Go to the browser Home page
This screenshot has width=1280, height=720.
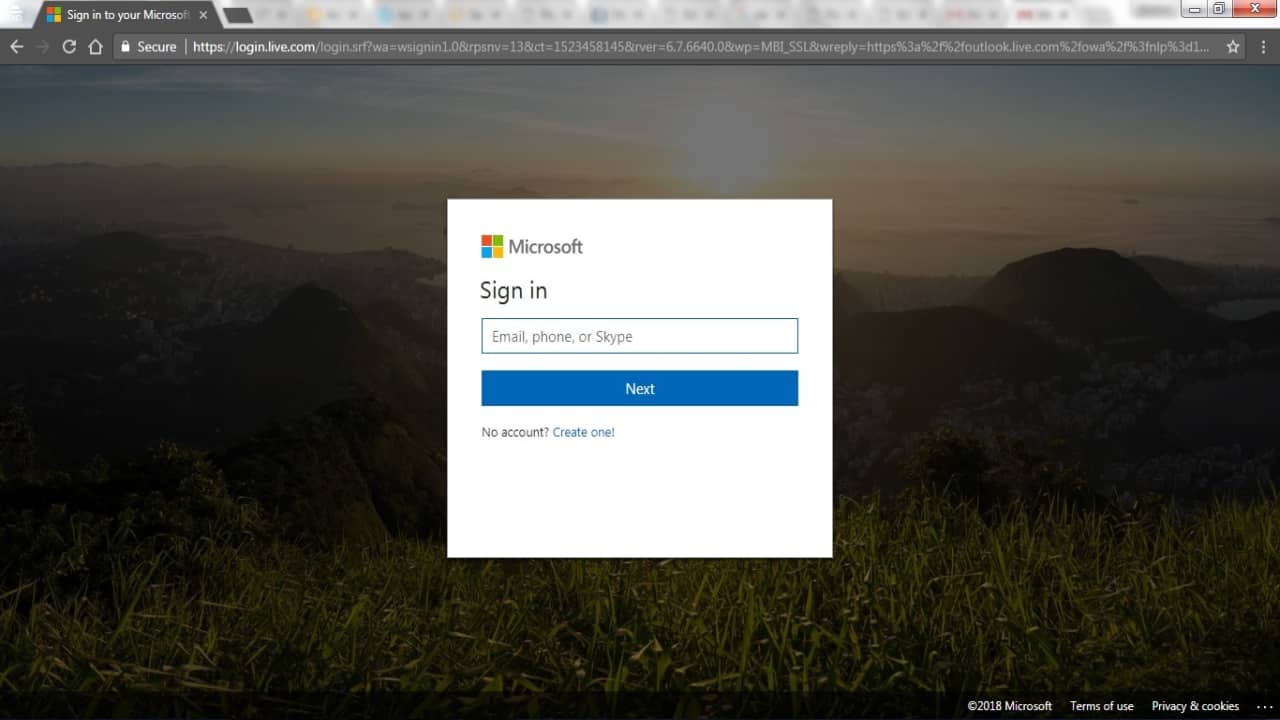(95, 47)
